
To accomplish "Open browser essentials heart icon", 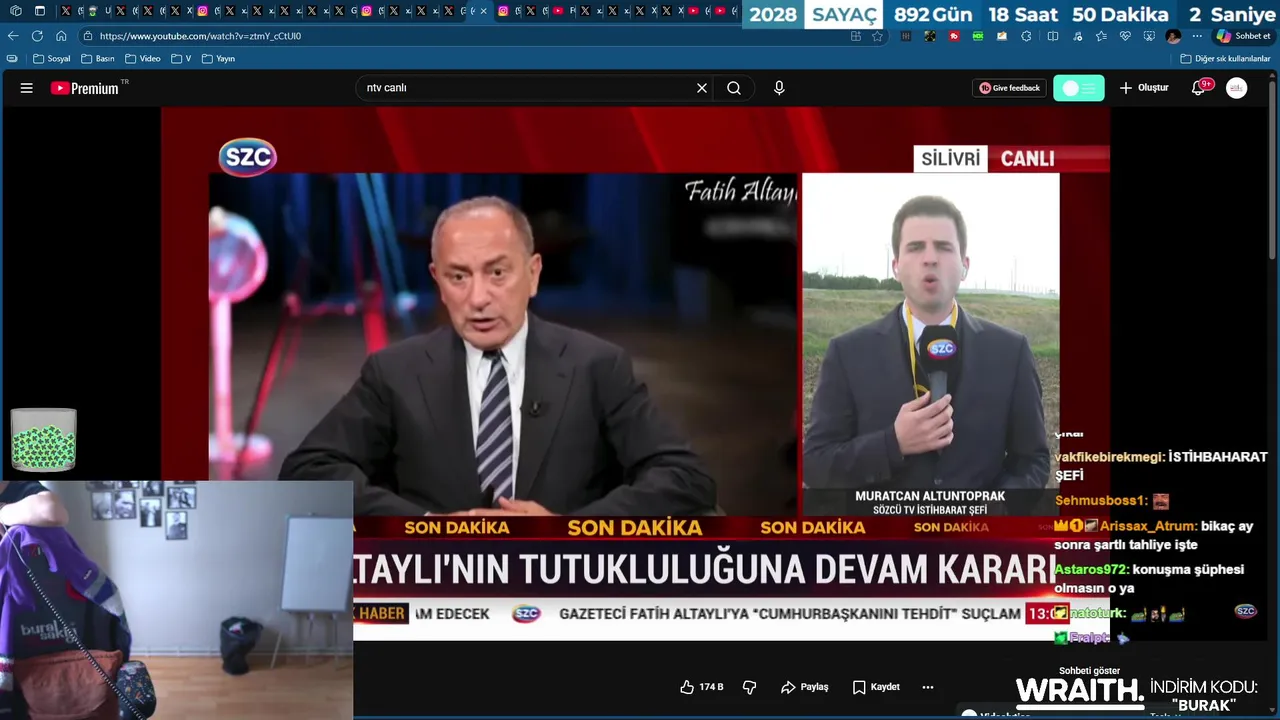I will pyautogui.click(x=1125, y=36).
